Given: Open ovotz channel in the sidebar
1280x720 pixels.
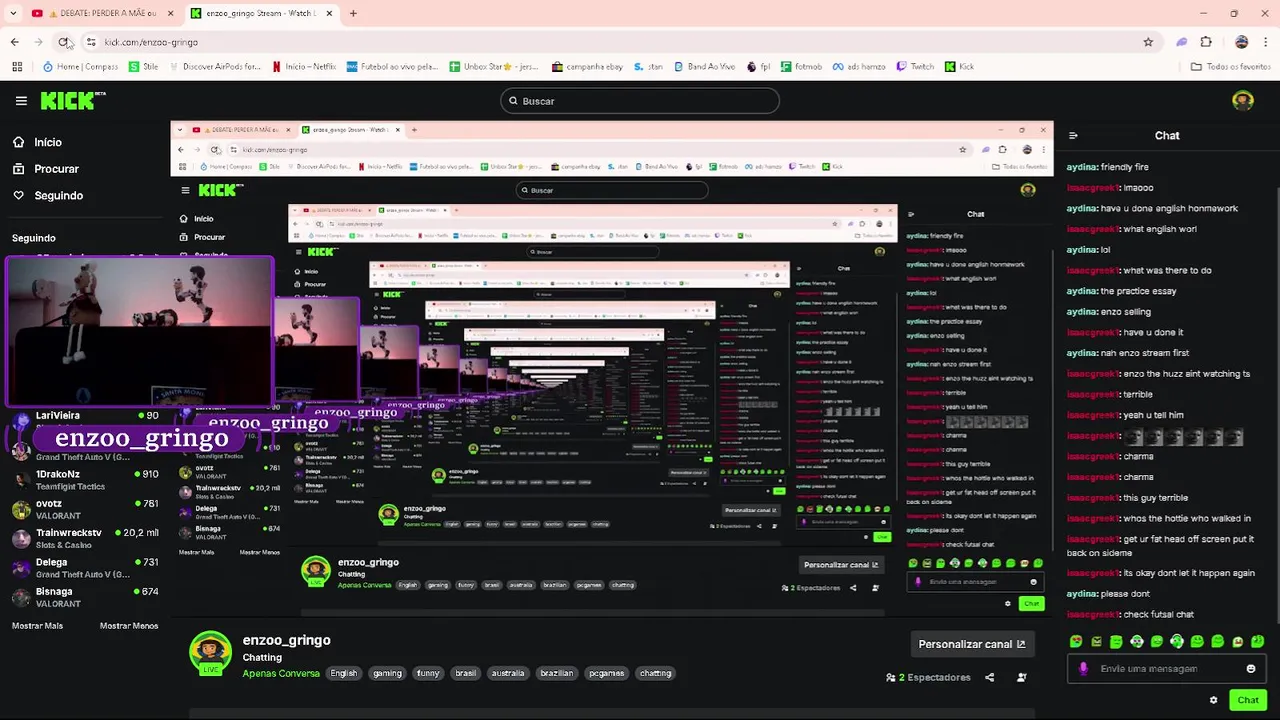Looking at the screenshot, I should pos(85,509).
